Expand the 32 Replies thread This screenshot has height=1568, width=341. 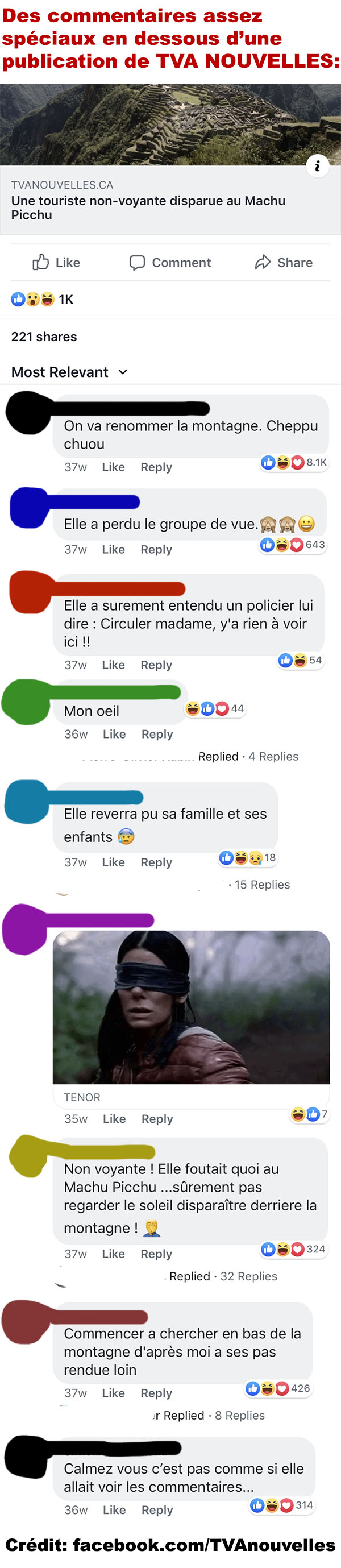248,1276
